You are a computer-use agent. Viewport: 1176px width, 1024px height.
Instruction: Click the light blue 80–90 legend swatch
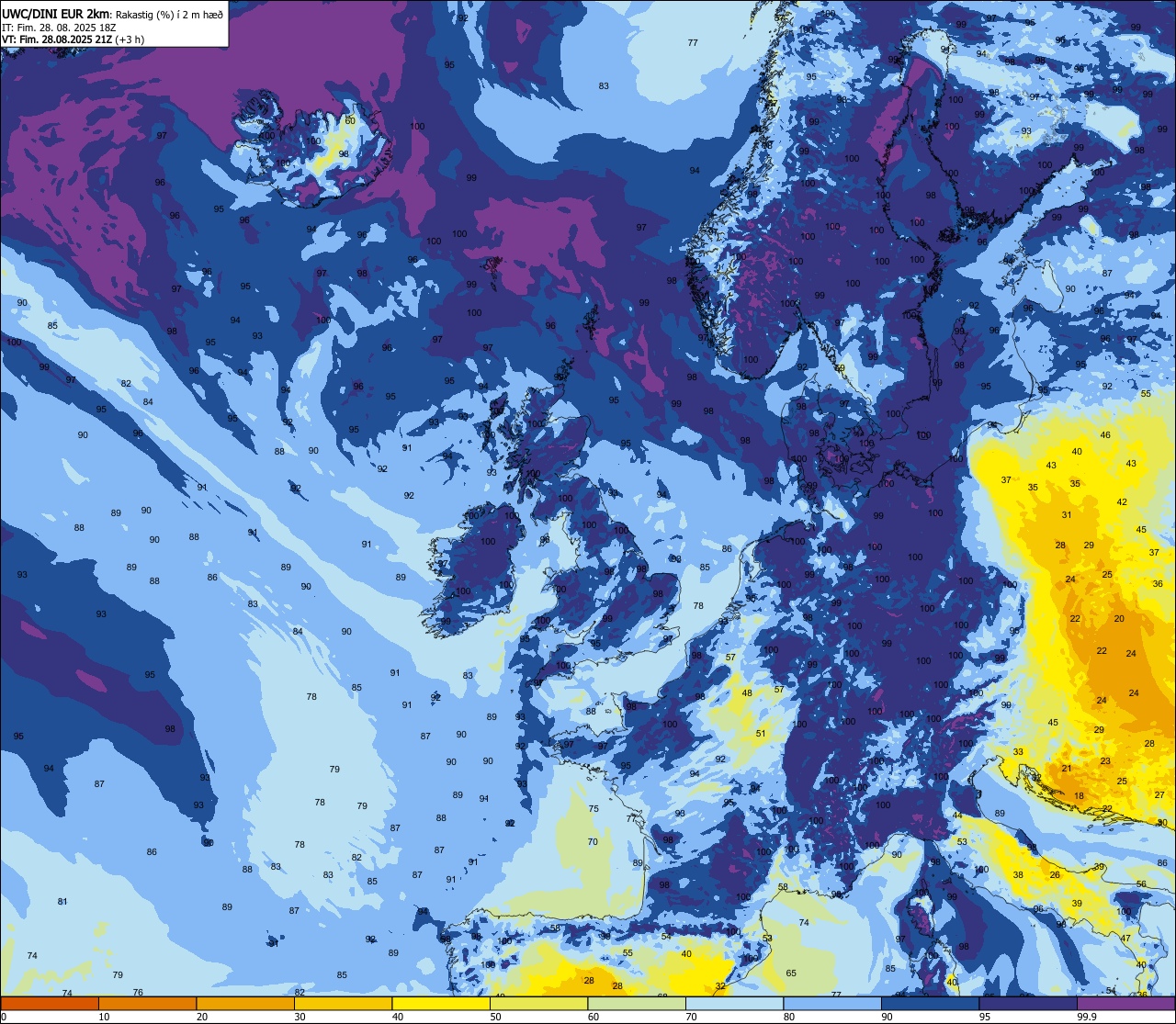[x=832, y=1003]
